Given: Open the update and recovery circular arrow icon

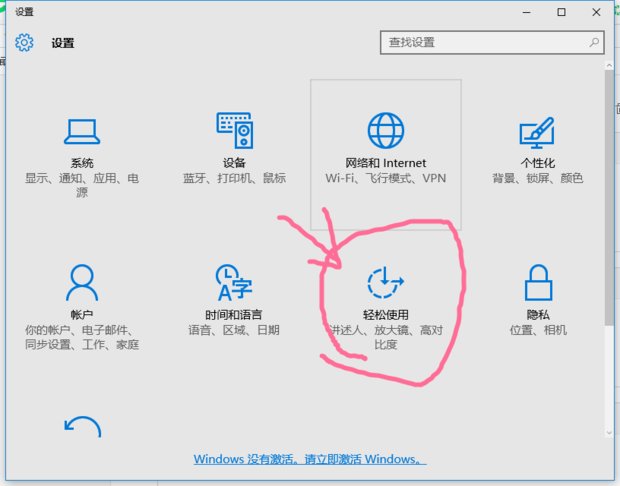Looking at the screenshot, I should (83, 427).
